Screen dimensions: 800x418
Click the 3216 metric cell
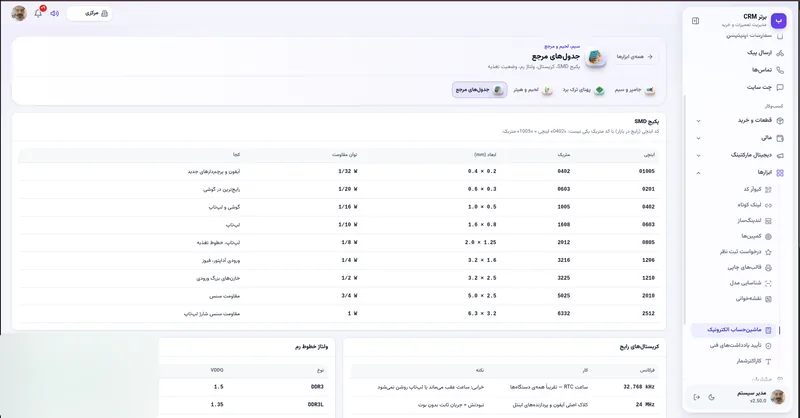[x=564, y=260]
